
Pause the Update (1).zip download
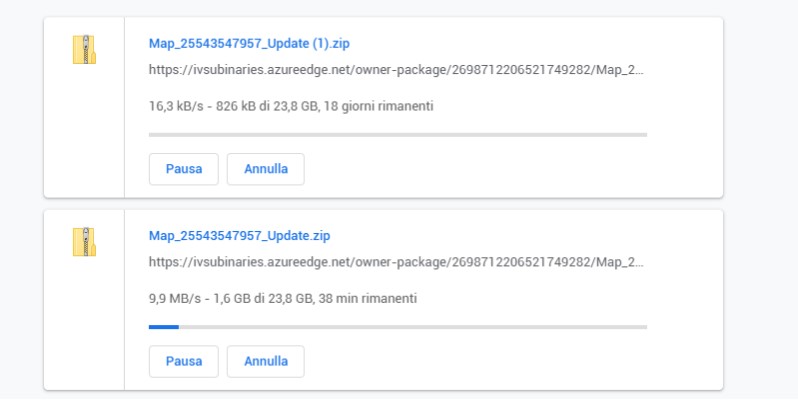click(184, 169)
